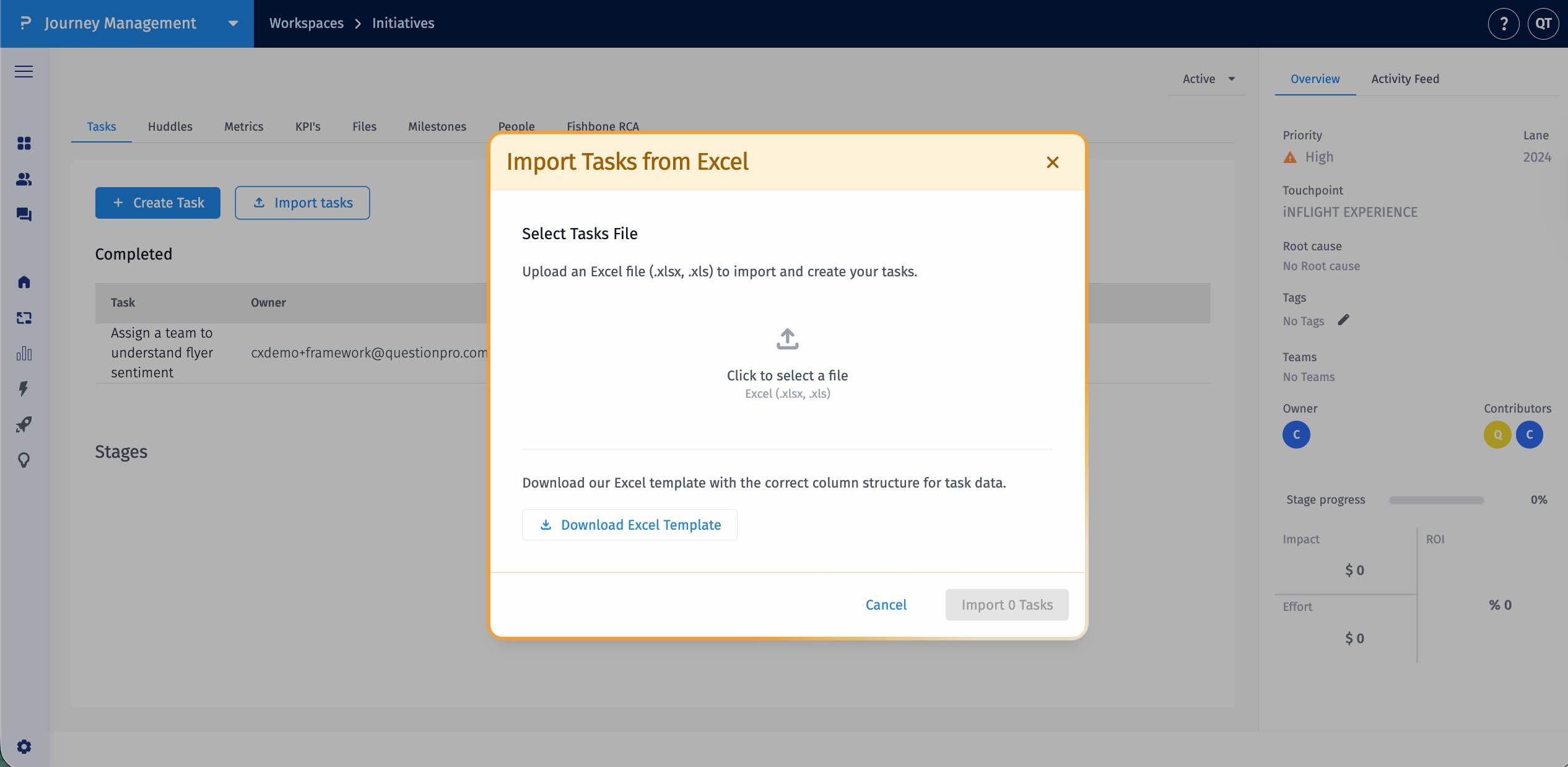Expand the Journey Management dropdown arrow
Image resolution: width=1568 pixels, height=767 pixels.
coord(232,24)
